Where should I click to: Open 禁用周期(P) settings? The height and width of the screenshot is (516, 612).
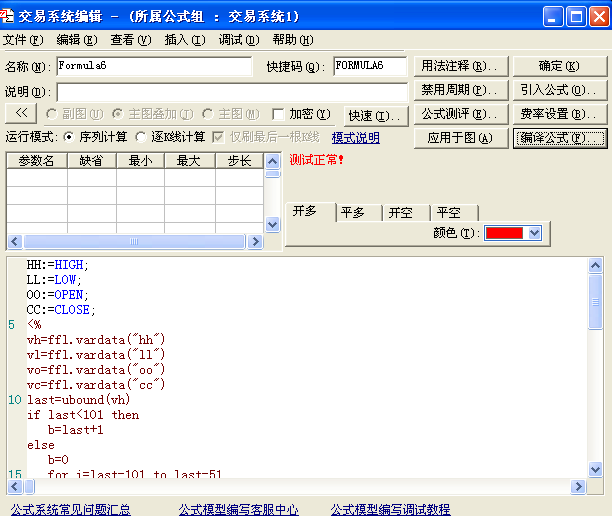pyautogui.click(x=461, y=90)
